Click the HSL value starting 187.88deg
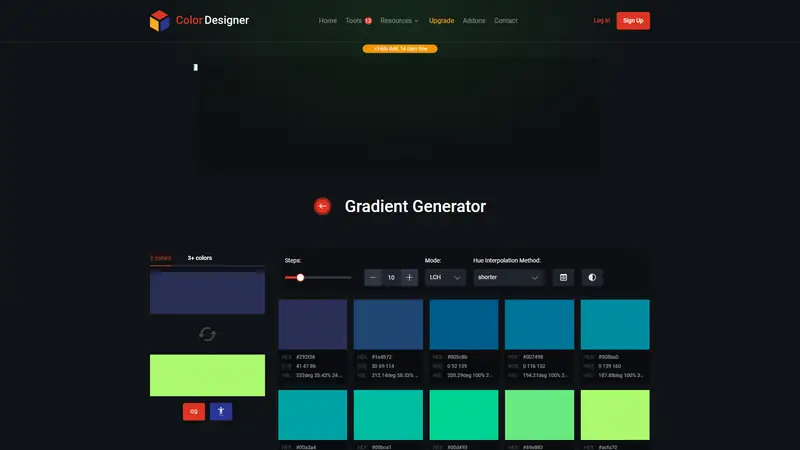 point(621,376)
